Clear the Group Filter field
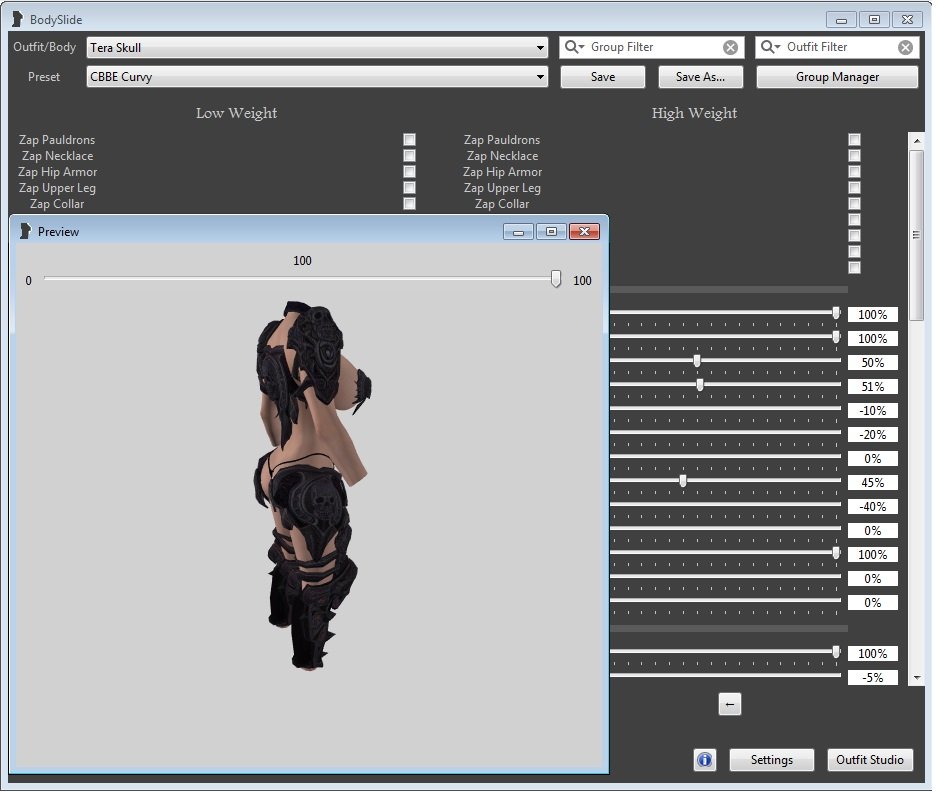Image resolution: width=938 pixels, height=792 pixels. (x=730, y=47)
